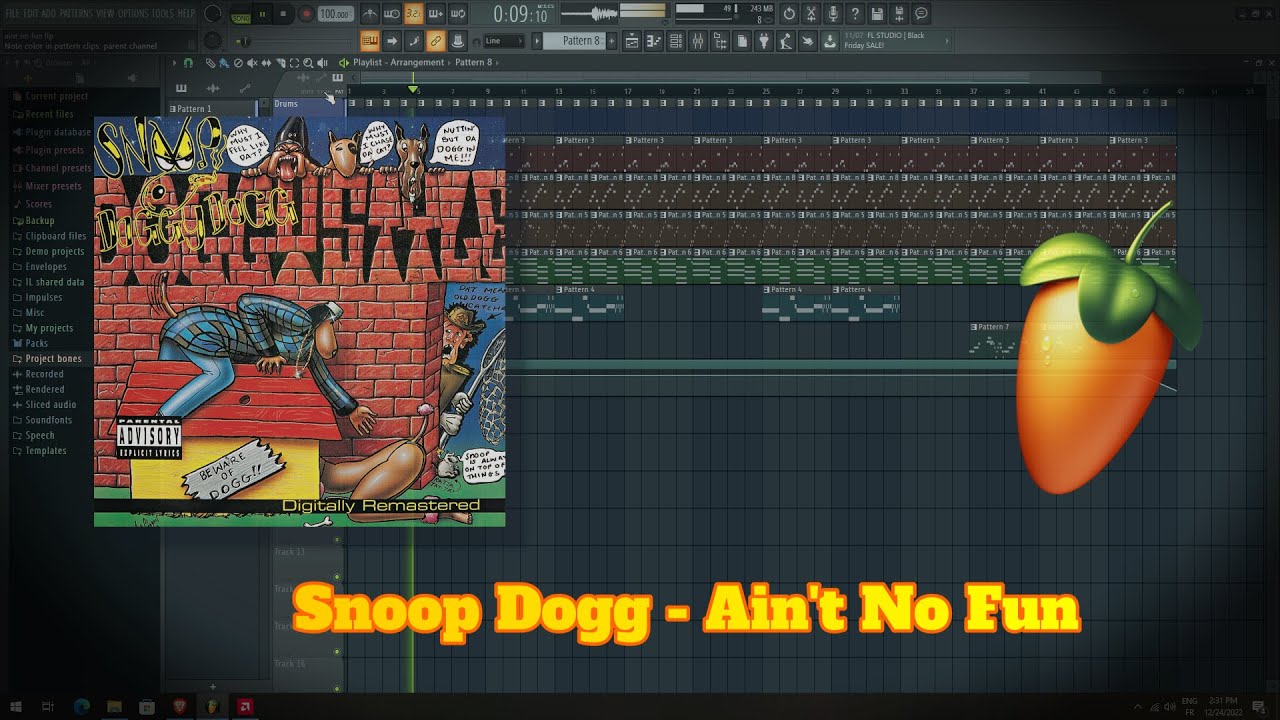Select the delete tool in playlist toolbar
This screenshot has width=1280, height=720.
click(x=238, y=62)
